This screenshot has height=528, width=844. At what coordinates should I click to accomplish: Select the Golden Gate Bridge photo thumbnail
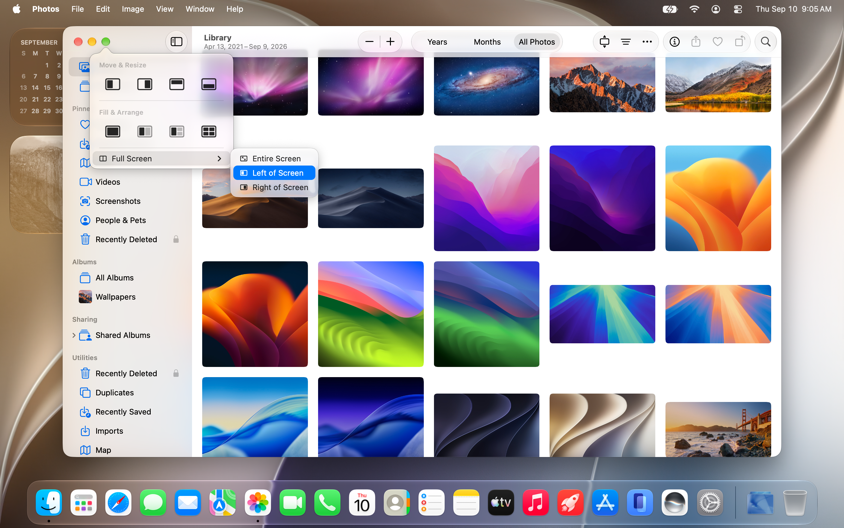point(718,429)
